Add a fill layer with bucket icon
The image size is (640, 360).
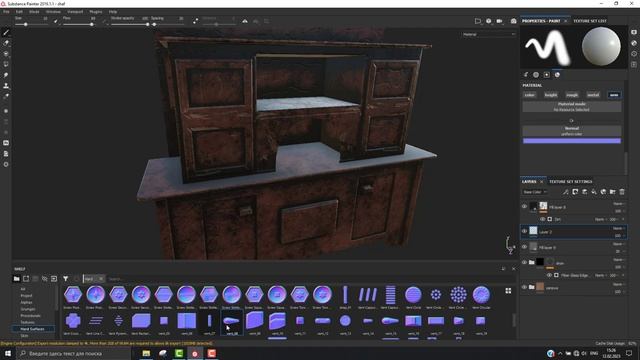pos(594,192)
